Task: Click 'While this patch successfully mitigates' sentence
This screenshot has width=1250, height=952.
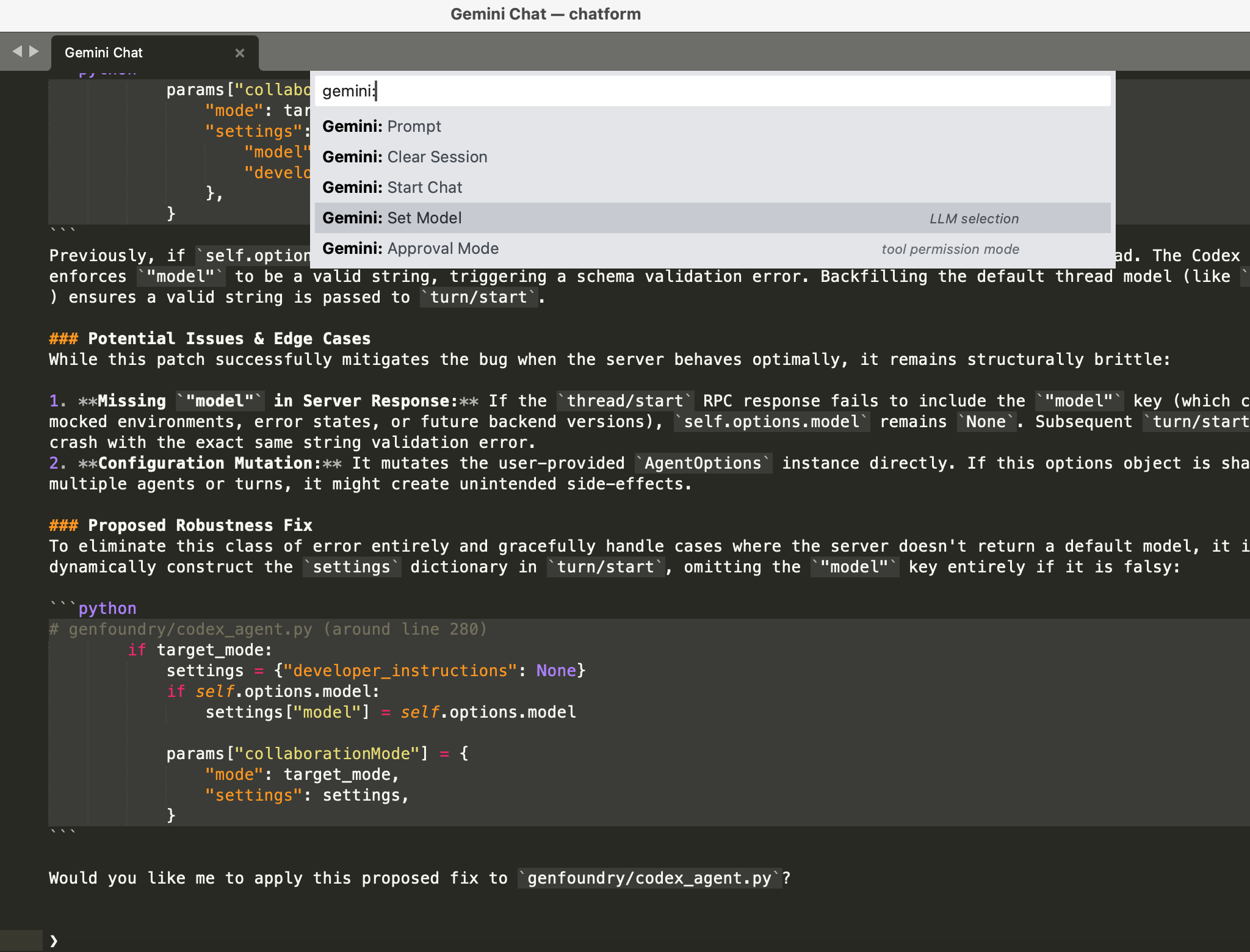Action: click(x=610, y=359)
